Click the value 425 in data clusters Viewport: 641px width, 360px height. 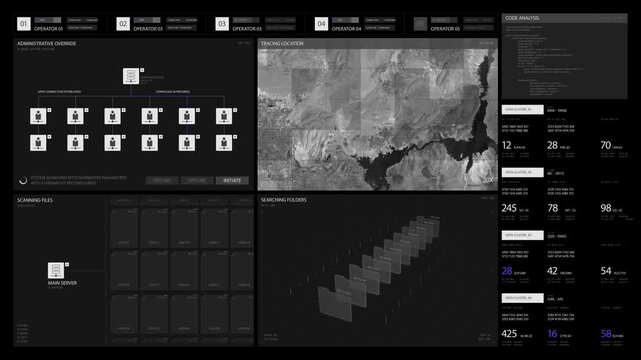[509, 334]
